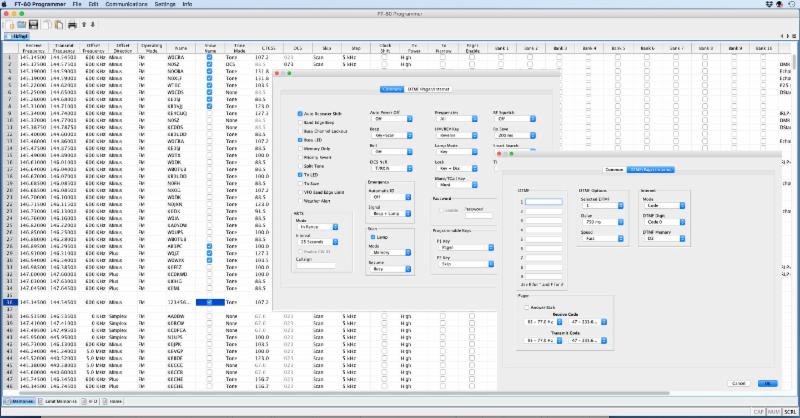Image resolution: width=800 pixels, height=418 pixels.
Task: Click the Open folder toolbar icon
Action: click(x=21, y=24)
